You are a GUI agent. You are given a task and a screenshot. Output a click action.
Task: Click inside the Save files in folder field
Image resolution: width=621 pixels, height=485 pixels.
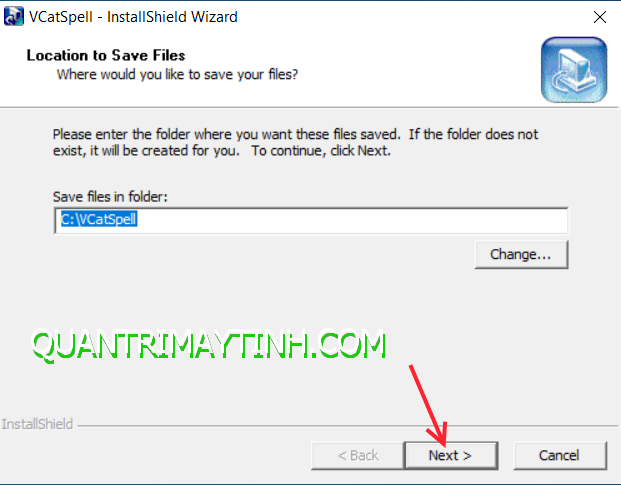(x=311, y=221)
